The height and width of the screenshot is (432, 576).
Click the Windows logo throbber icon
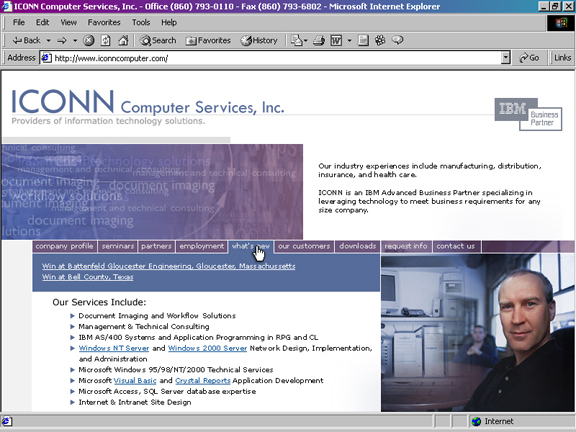coord(561,23)
